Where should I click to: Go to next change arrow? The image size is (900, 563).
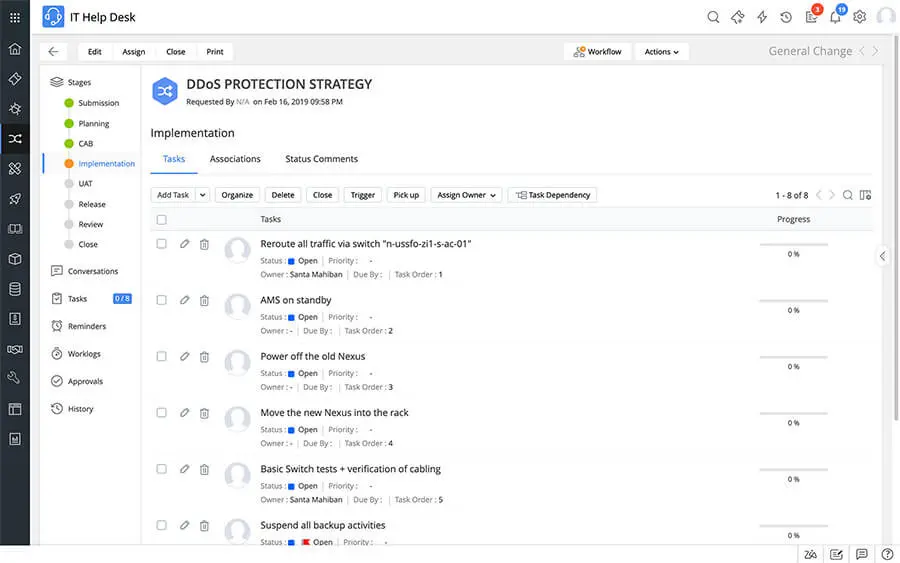[x=875, y=51]
